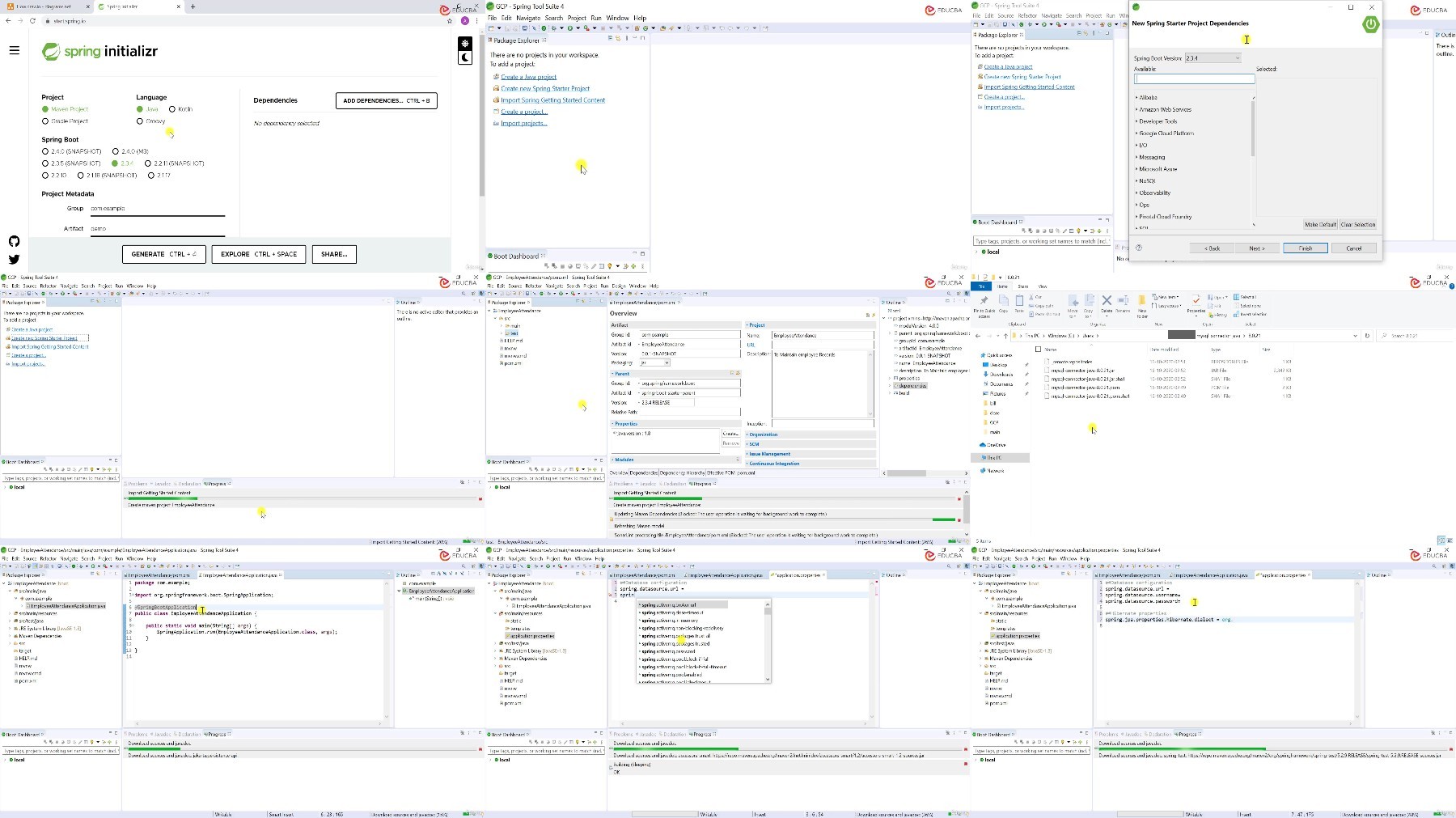Expand the Alibaba dependency group

click(x=1136, y=97)
